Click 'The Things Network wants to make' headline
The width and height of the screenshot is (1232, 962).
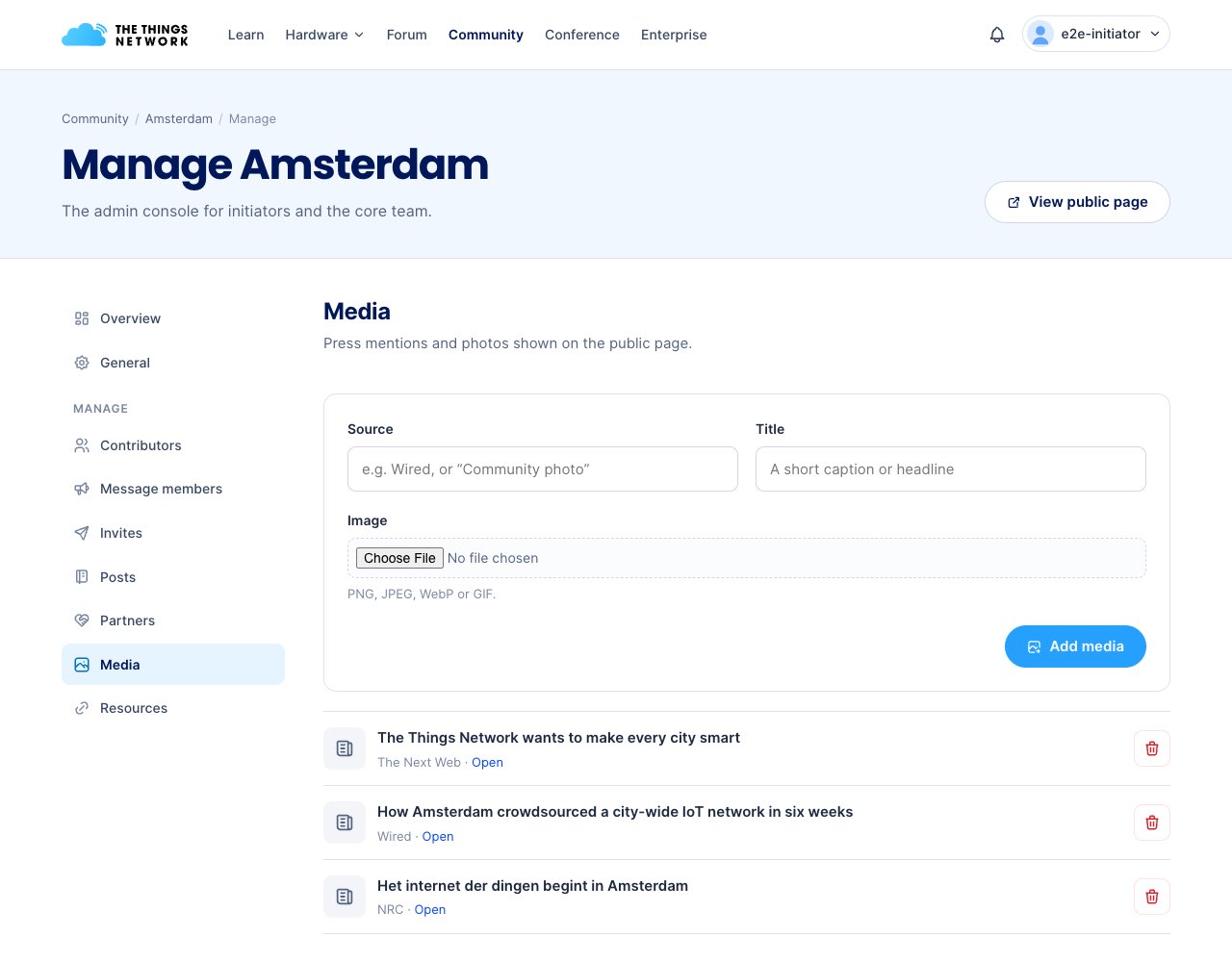tap(558, 738)
